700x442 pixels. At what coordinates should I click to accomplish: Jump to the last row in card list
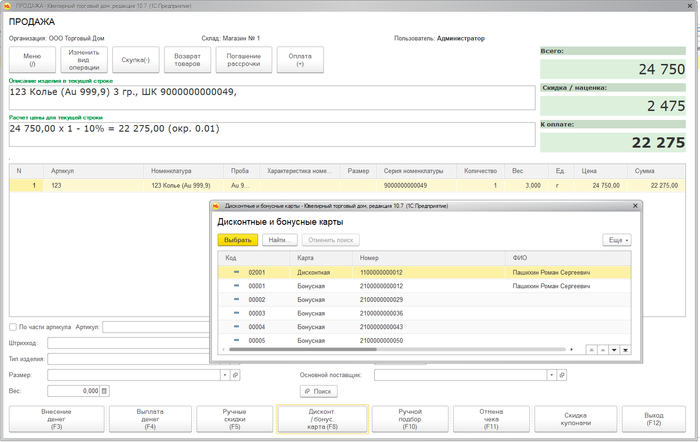626,349
